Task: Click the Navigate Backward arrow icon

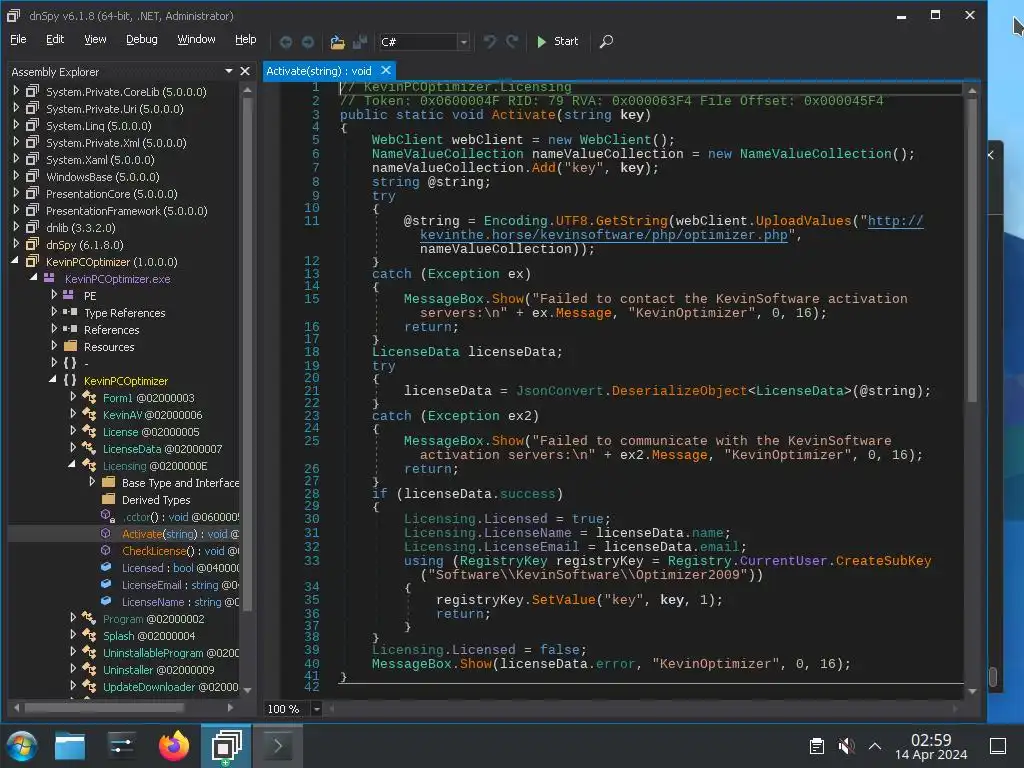Action: pos(285,42)
